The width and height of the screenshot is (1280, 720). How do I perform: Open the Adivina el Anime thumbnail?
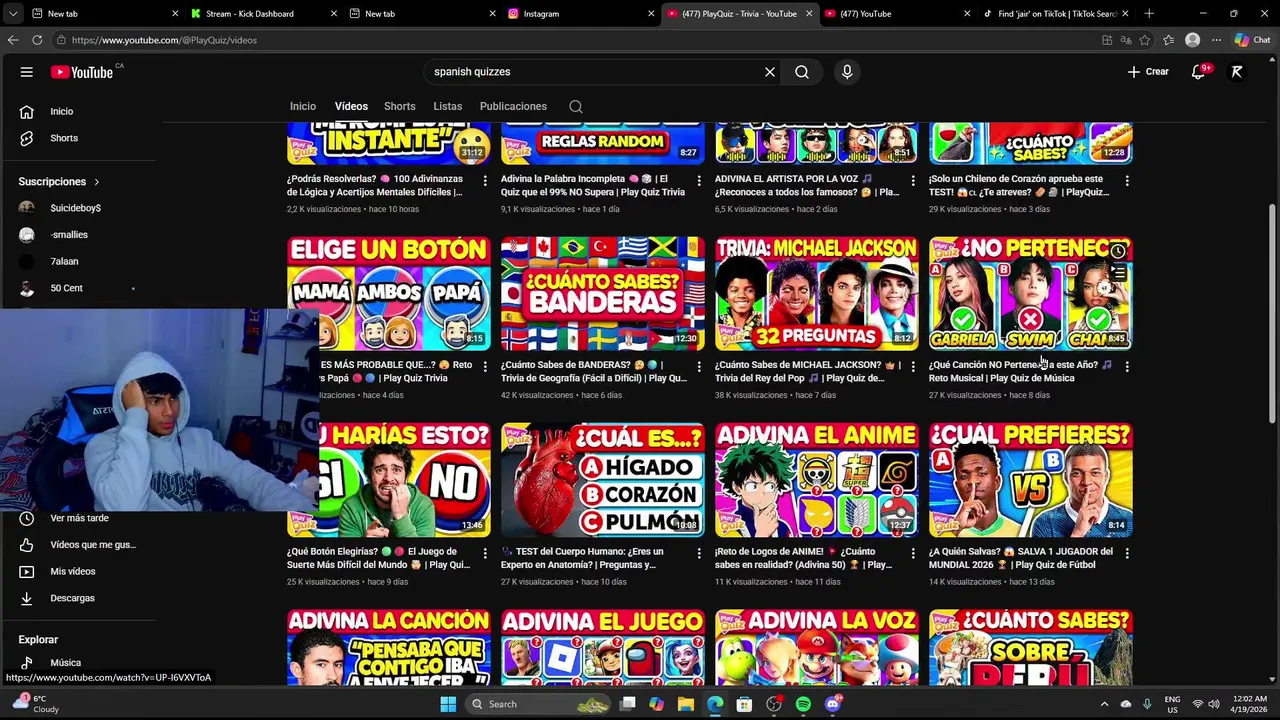817,480
